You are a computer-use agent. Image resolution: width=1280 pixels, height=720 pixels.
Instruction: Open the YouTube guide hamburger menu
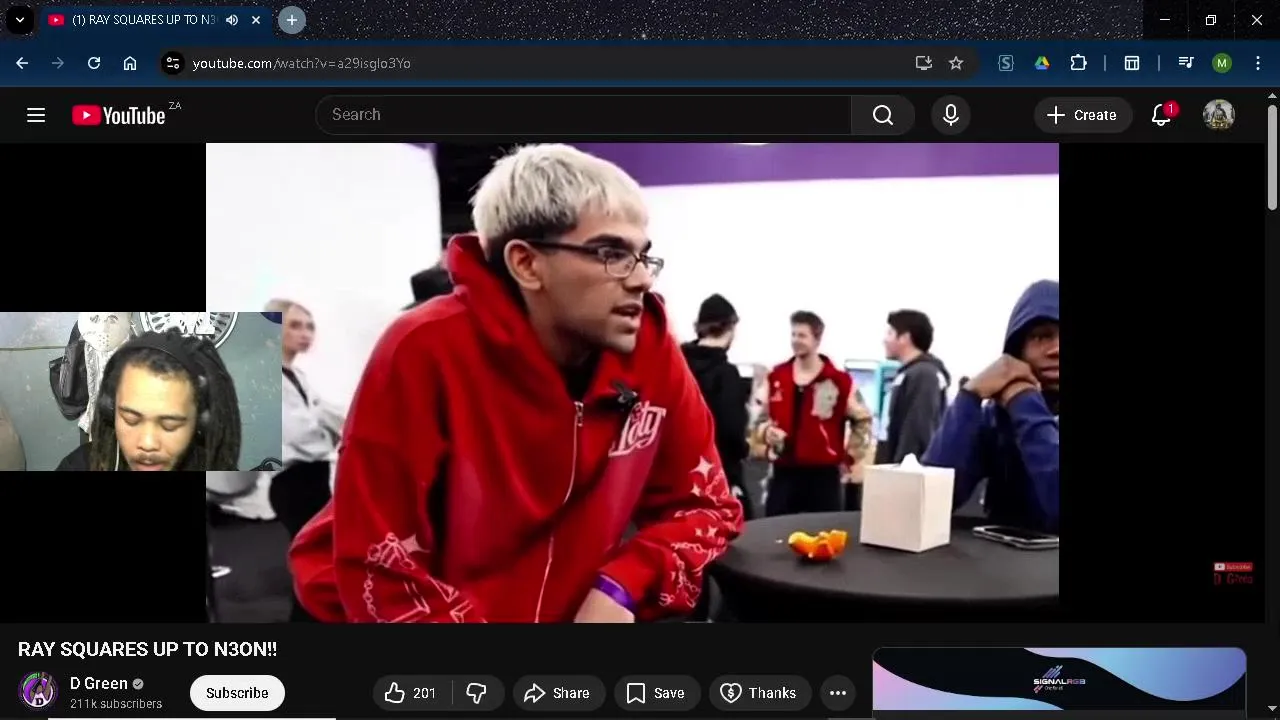pyautogui.click(x=36, y=115)
